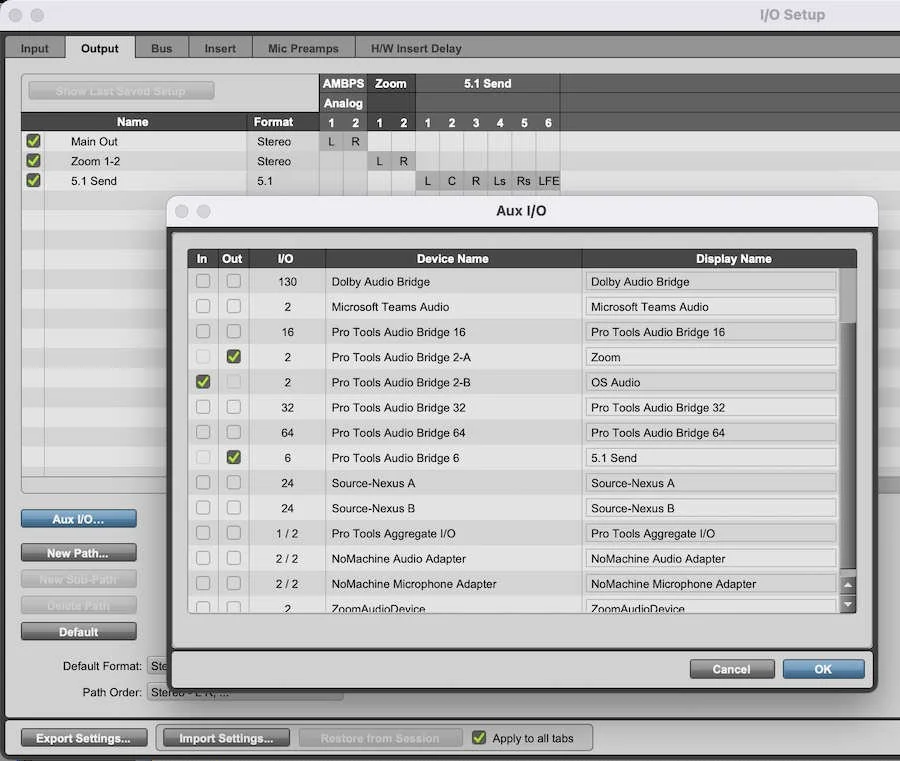The width and height of the screenshot is (900, 761).
Task: Open the Default Format dropdown
Action: 162,666
